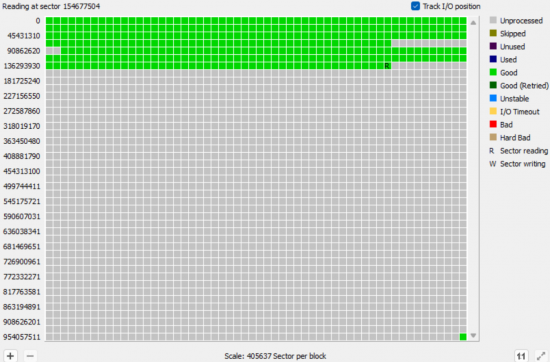Click the scrollbar up arrow
The height and width of the screenshot is (362, 550).
[473, 22]
